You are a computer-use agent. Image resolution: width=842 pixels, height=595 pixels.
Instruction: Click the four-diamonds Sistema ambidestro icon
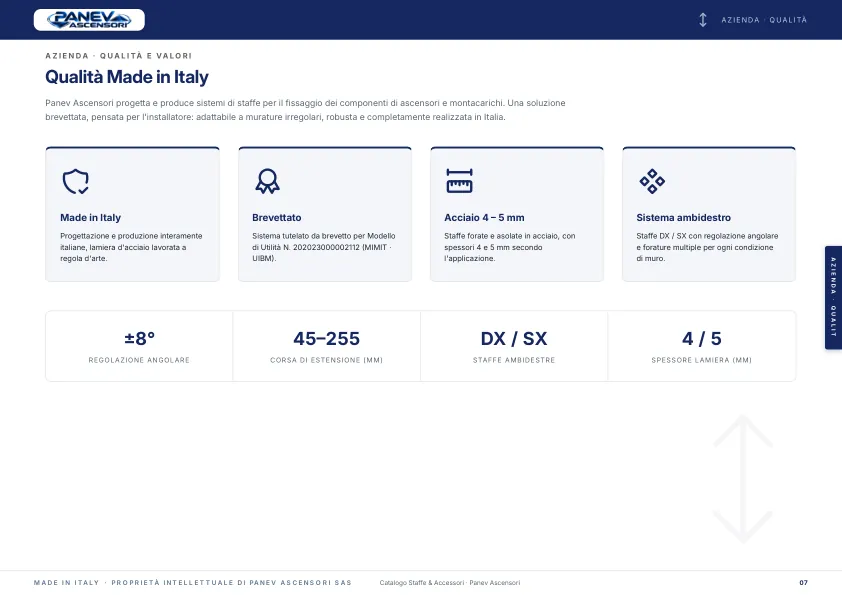[x=652, y=182]
